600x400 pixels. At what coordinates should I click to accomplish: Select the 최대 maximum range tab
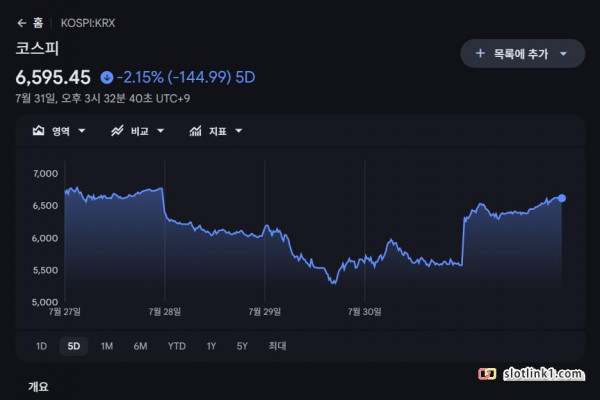[277, 346]
